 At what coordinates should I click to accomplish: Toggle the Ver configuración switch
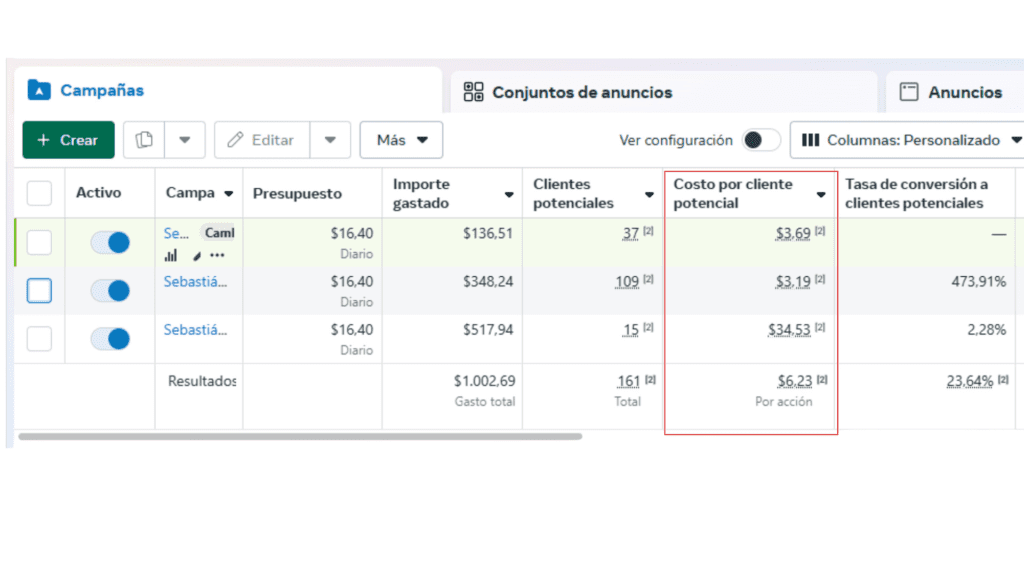tap(761, 140)
